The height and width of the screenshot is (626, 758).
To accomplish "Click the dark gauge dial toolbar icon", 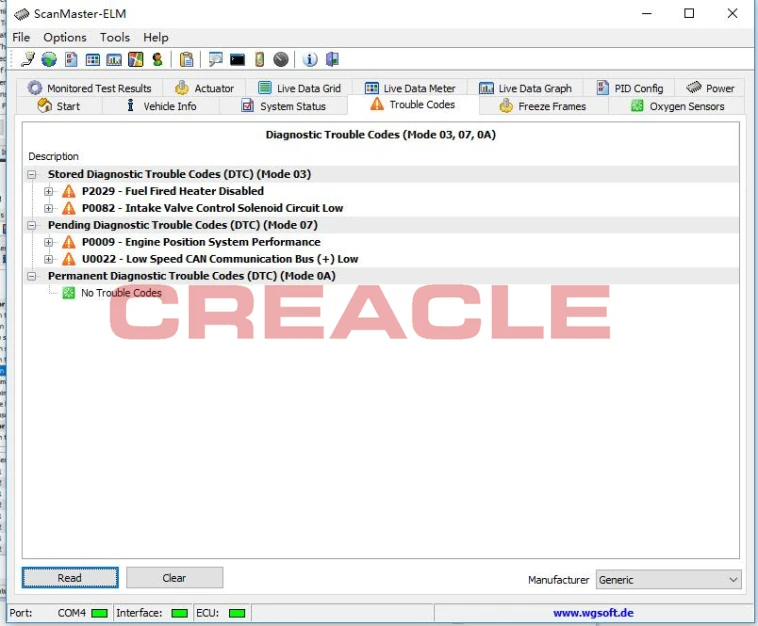I will coord(281,59).
